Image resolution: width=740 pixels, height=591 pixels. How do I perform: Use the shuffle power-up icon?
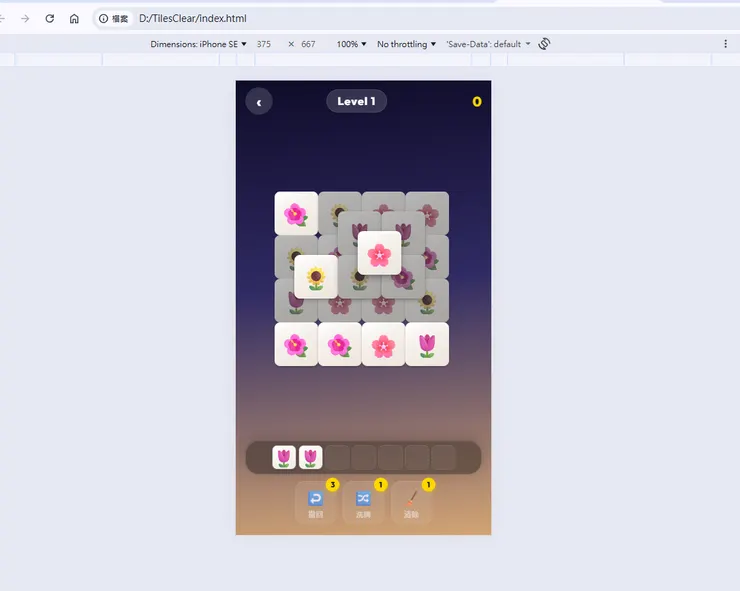pyautogui.click(x=363, y=502)
